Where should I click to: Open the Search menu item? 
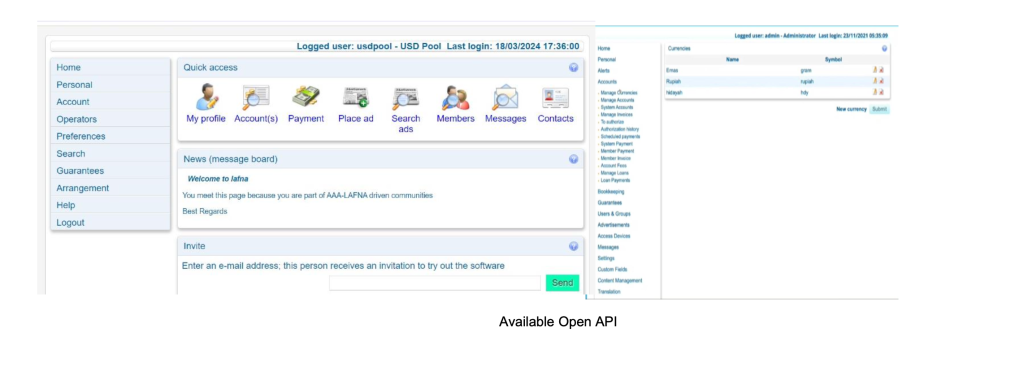[110, 153]
